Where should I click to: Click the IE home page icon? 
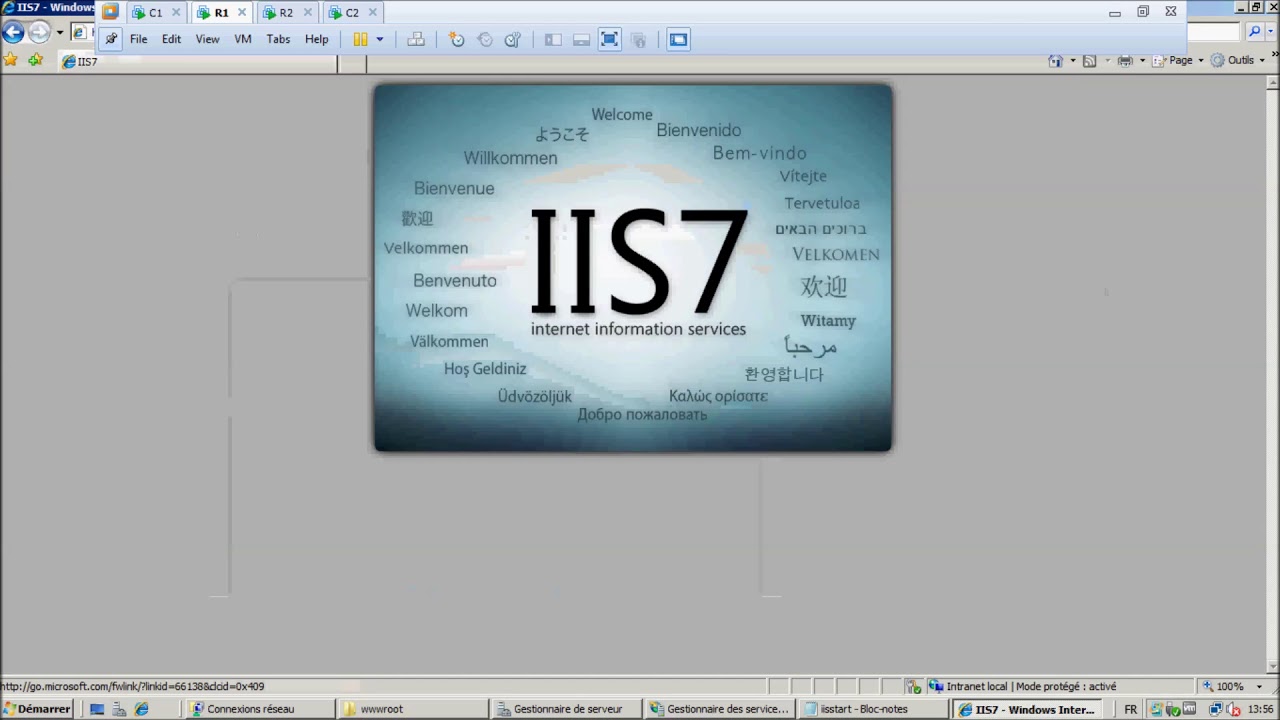1055,60
